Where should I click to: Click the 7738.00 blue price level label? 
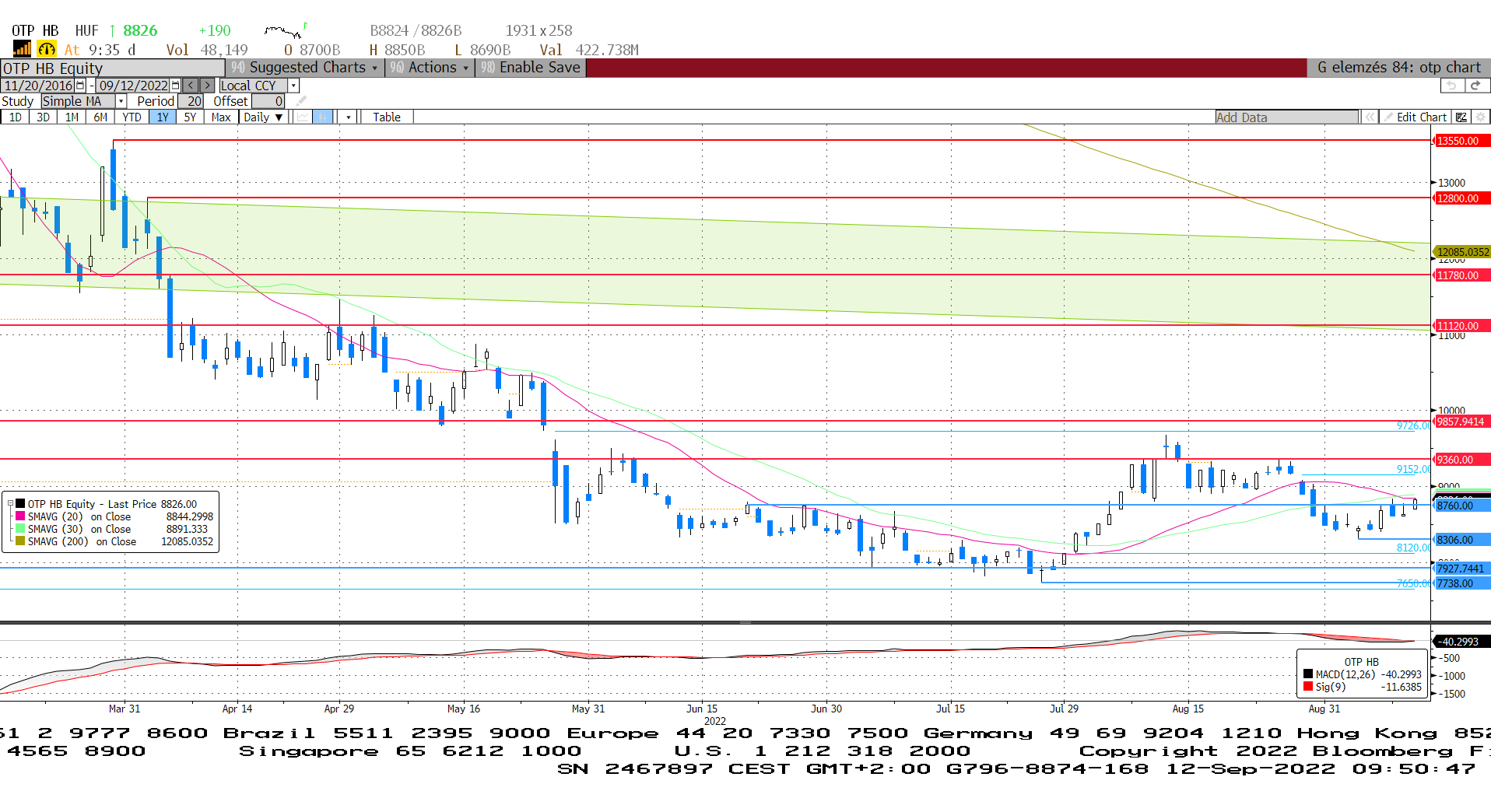1461,583
